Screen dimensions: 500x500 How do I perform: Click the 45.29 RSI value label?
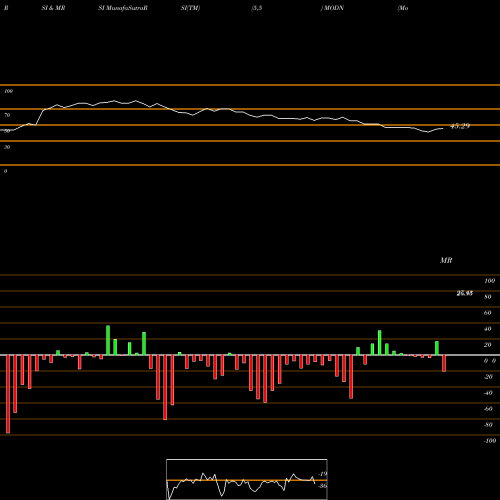click(x=460, y=126)
